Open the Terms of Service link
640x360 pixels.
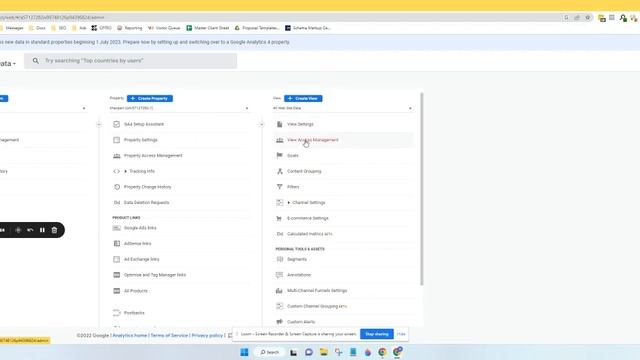tap(169, 336)
